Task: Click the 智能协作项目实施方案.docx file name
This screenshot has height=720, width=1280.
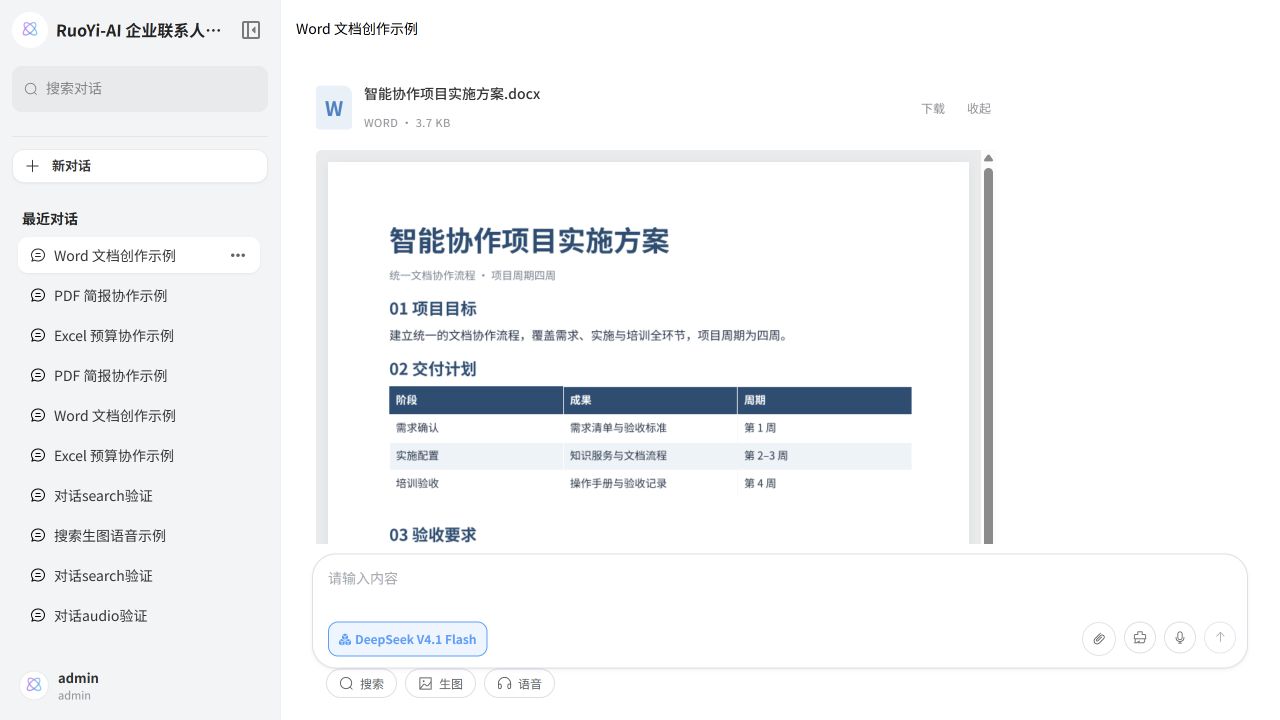Action: [x=452, y=94]
